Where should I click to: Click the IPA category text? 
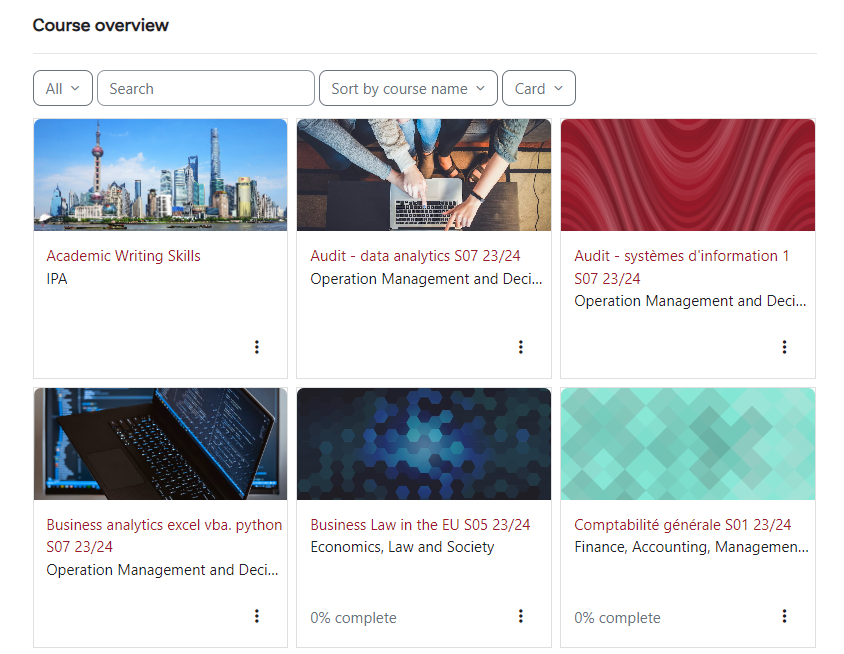point(57,279)
